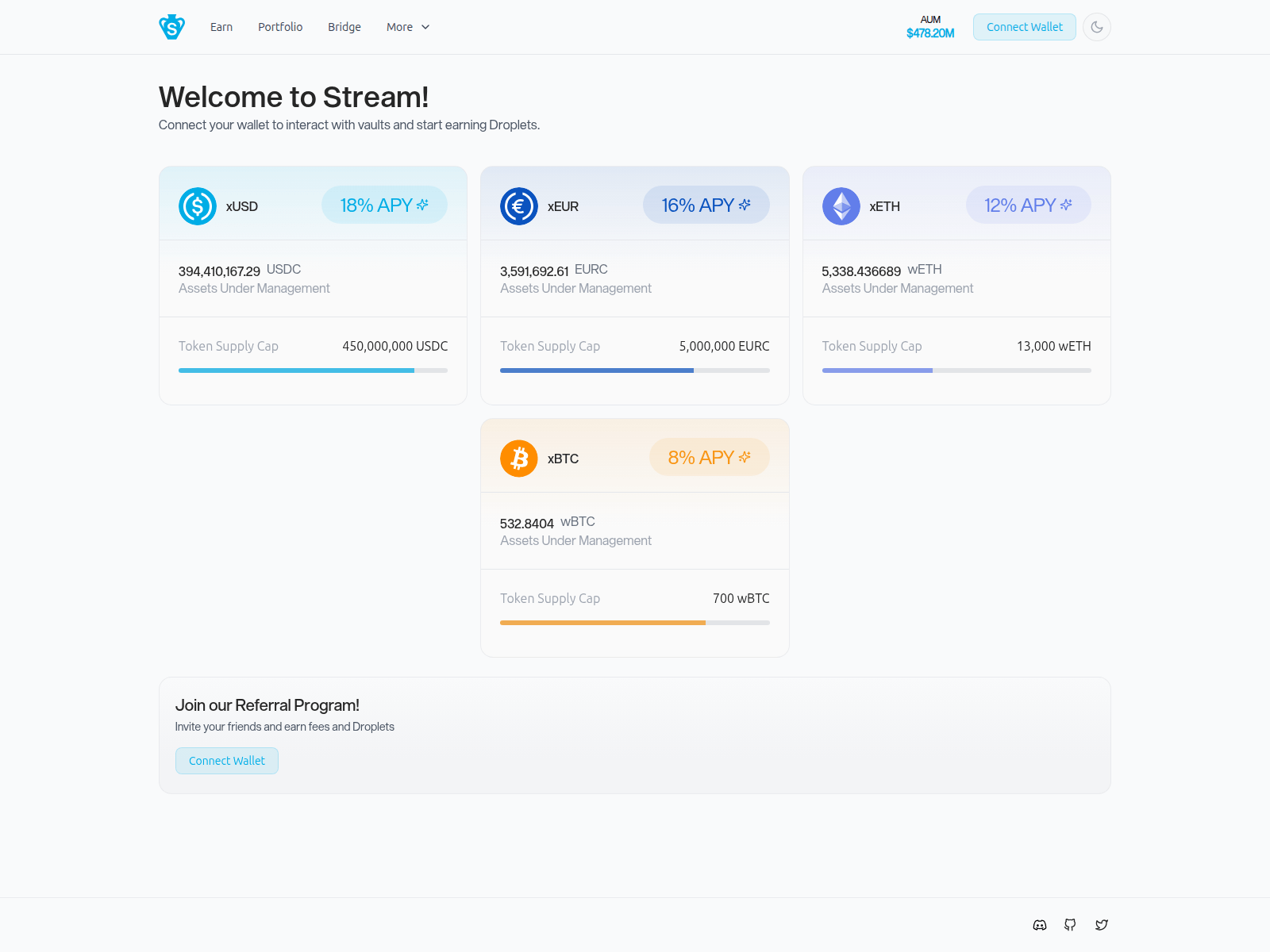Click the xUSD dollar coin icon
The height and width of the screenshot is (952, 1270).
198,206
